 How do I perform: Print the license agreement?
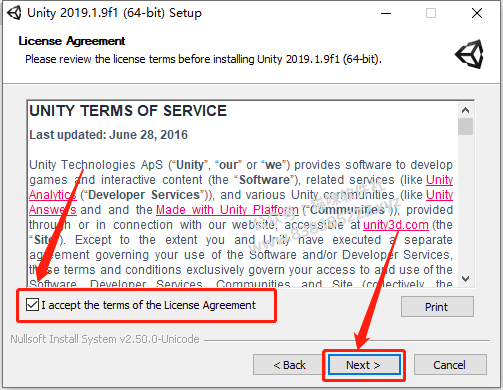pyautogui.click(x=437, y=307)
